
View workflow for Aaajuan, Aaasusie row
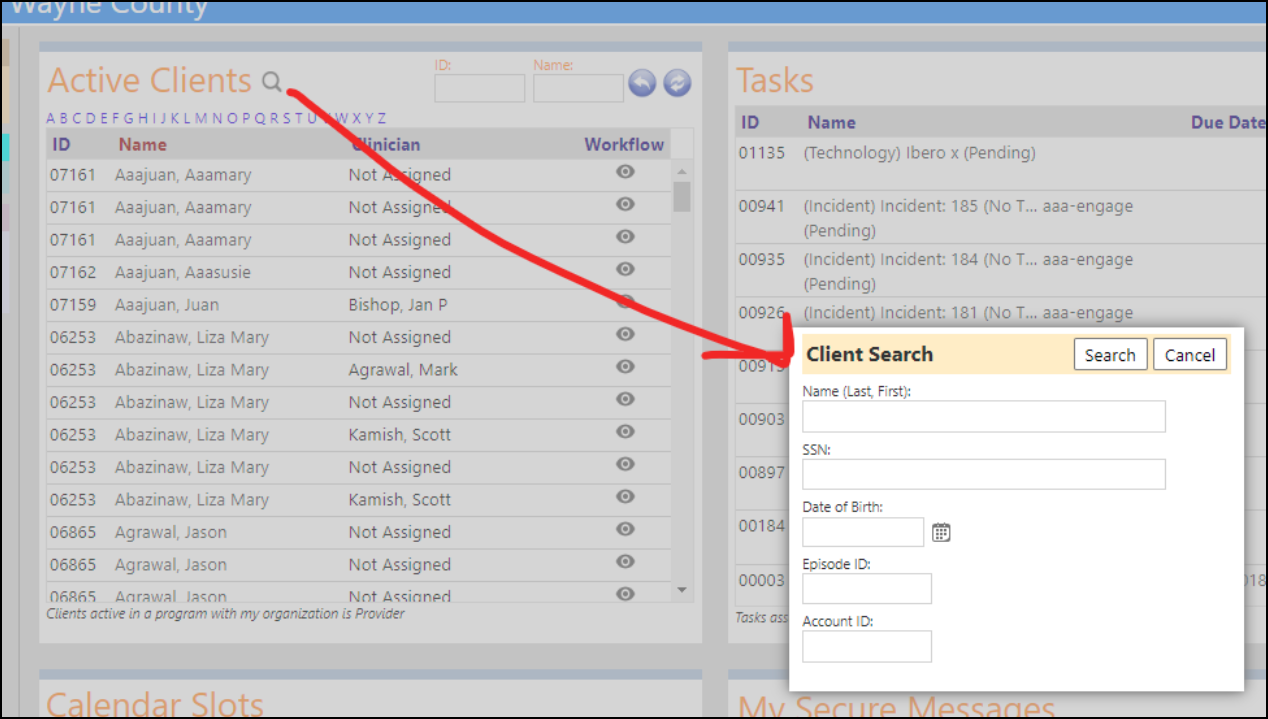point(625,270)
